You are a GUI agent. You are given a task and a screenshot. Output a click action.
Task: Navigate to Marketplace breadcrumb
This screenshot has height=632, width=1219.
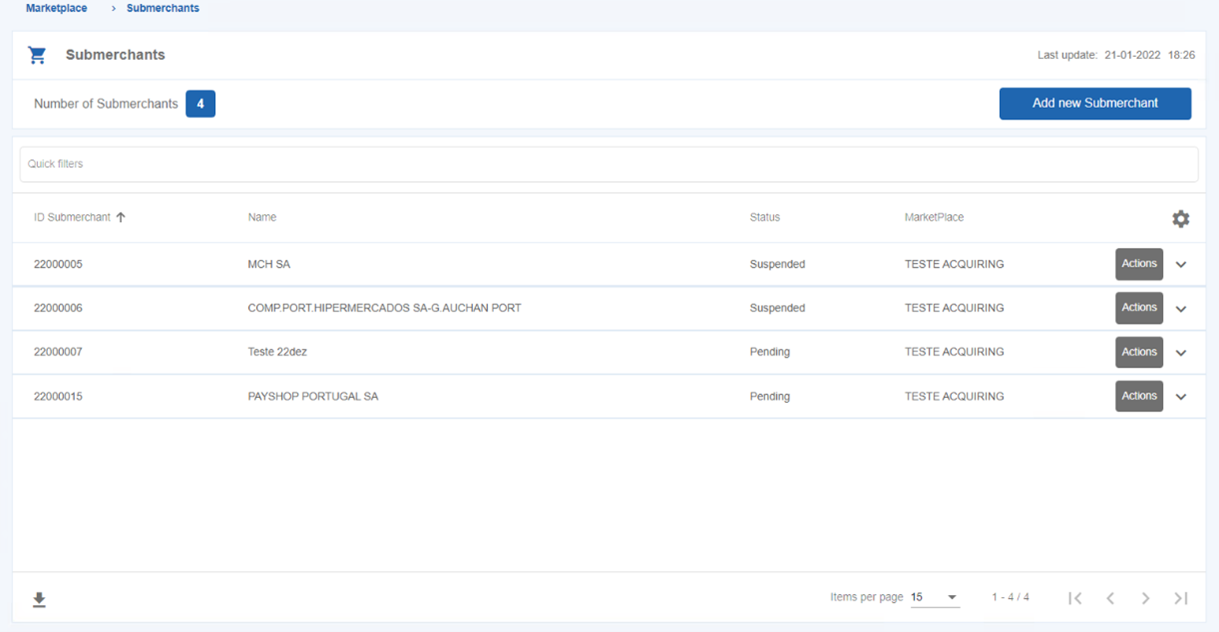(56, 8)
